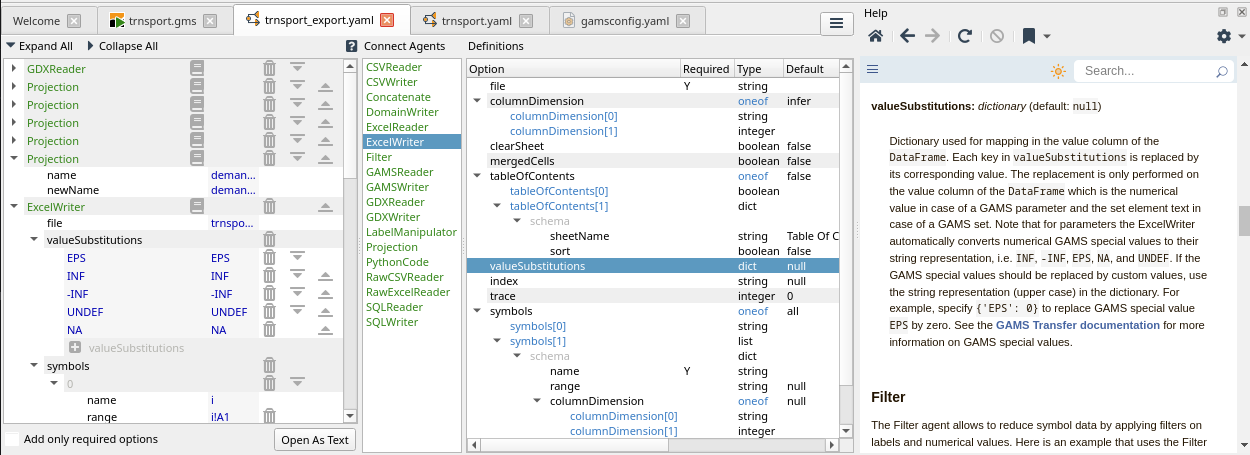Click the Connect Agents help icon

(352, 46)
